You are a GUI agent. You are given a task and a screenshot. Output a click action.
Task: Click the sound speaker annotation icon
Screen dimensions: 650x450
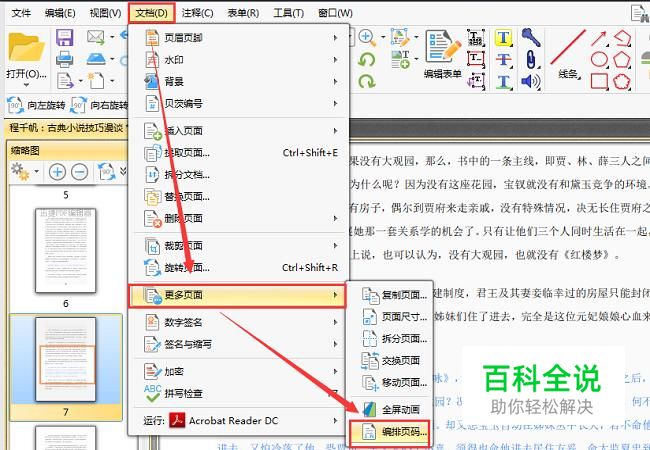[x=531, y=81]
